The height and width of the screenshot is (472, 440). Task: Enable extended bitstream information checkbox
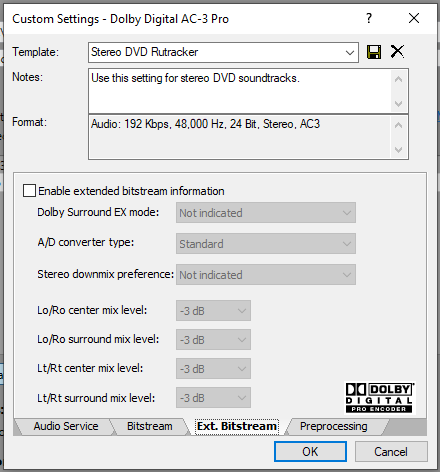tap(29, 191)
